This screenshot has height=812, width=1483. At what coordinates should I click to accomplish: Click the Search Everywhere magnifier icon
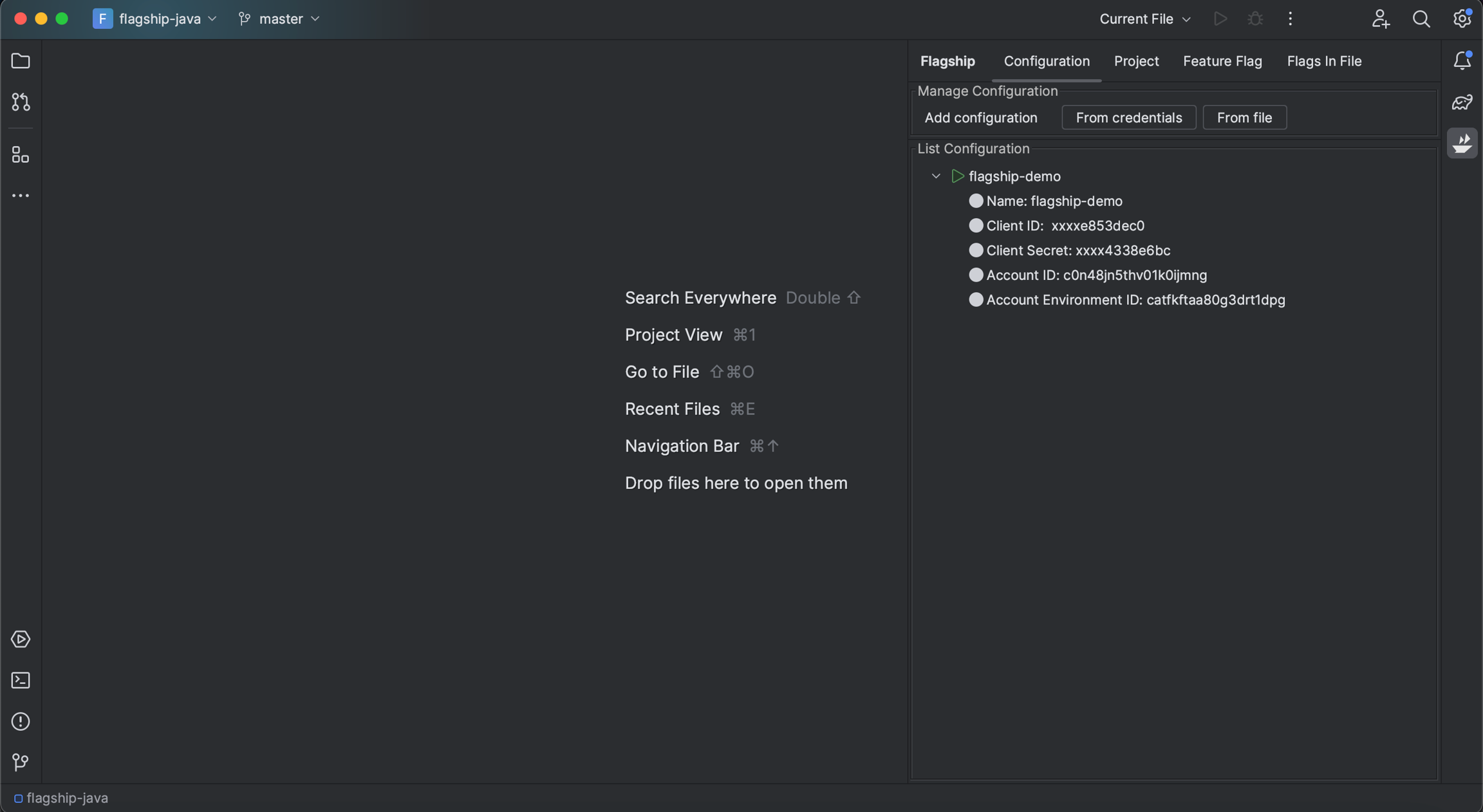coord(1421,19)
